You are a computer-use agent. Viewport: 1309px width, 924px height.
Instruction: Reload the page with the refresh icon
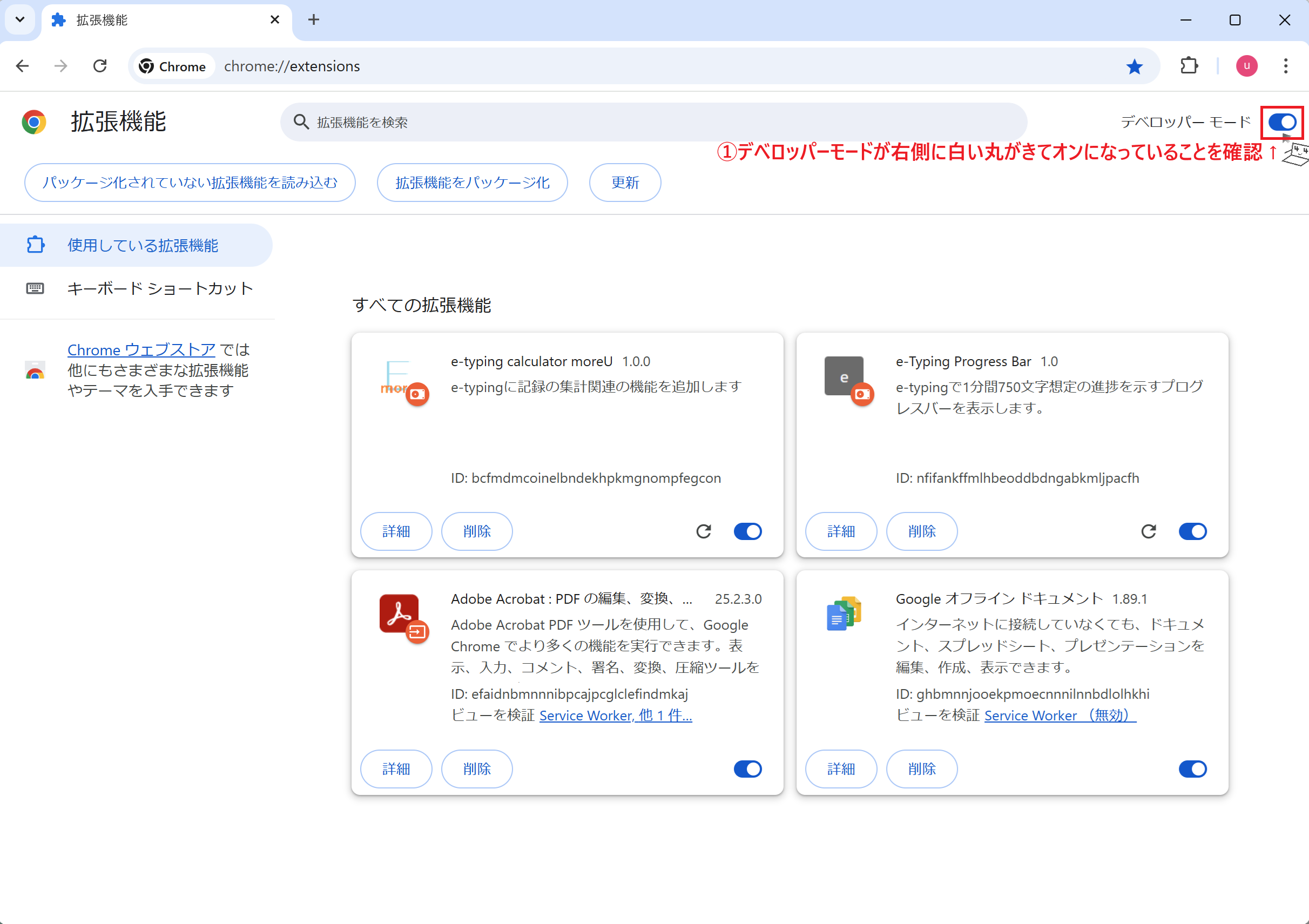pos(100,66)
